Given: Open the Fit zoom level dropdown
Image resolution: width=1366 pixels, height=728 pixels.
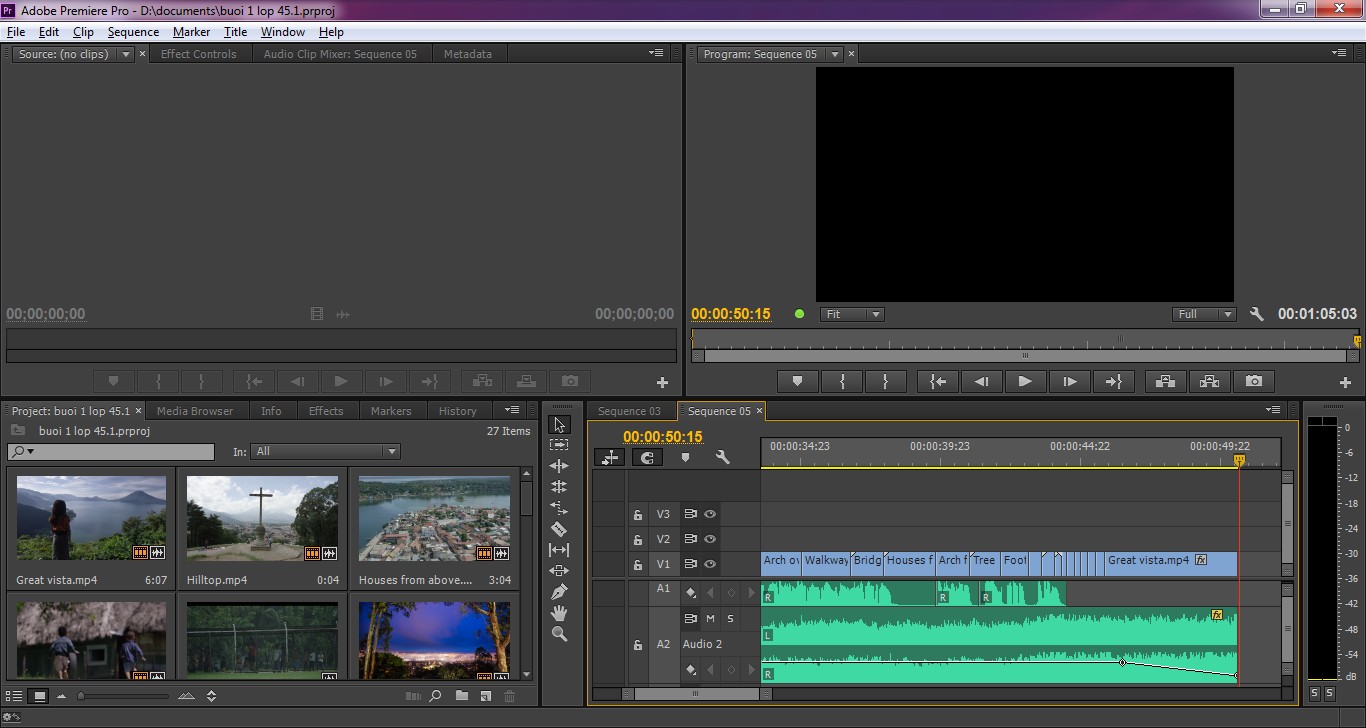Looking at the screenshot, I should (852, 314).
